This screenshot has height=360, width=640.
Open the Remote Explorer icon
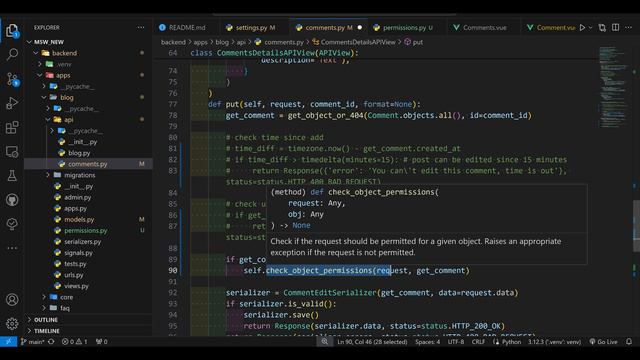(12, 152)
